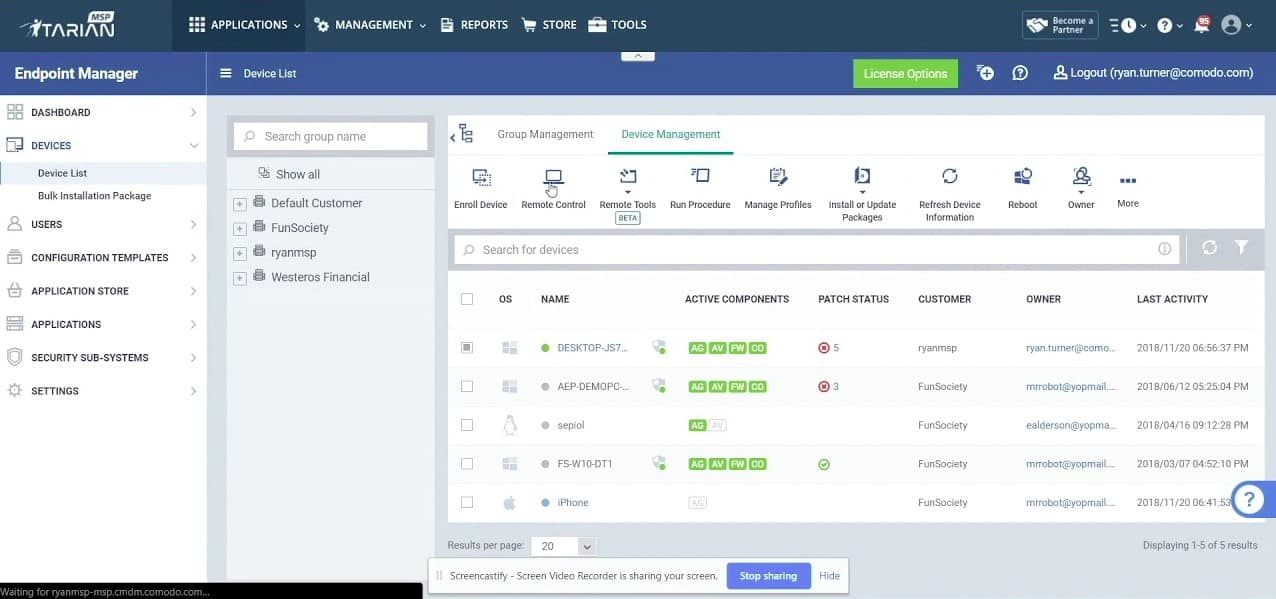Viewport: 1276px width, 599px height.
Task: Select the FS-W10-DT1 device checkbox
Action: pyautogui.click(x=467, y=464)
